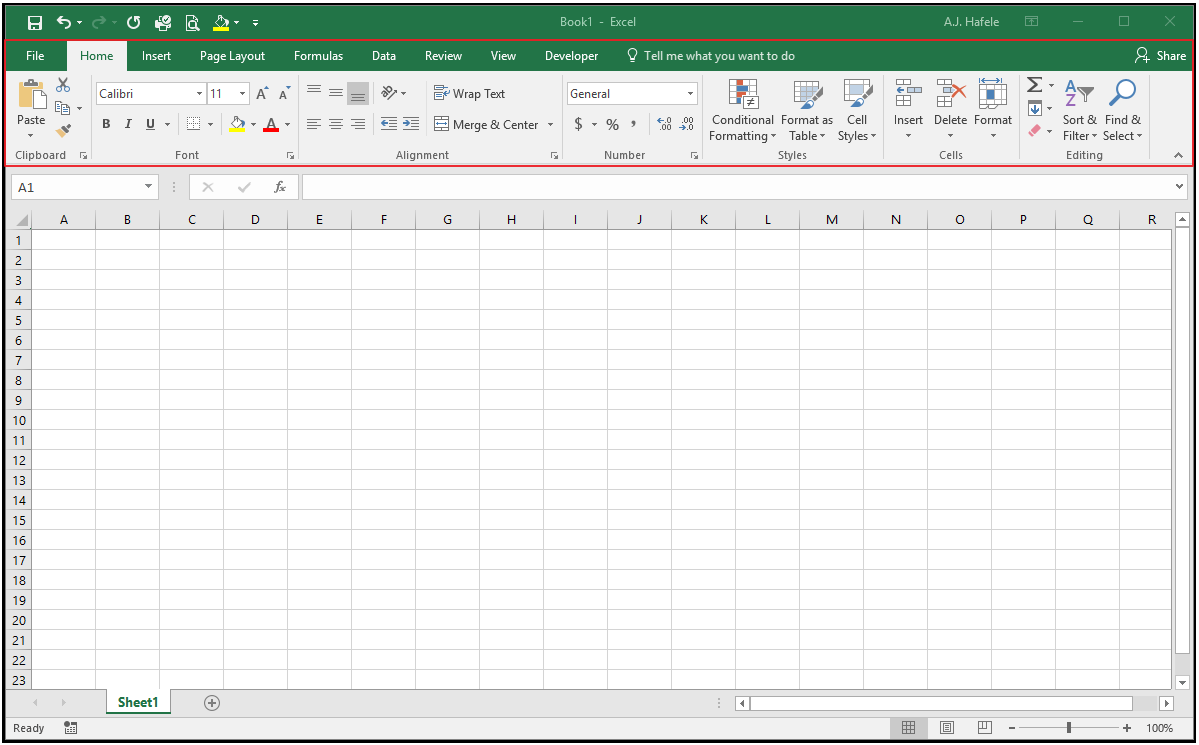The height and width of the screenshot is (745, 1199).
Task: Select the Sheet1 worksheet tab
Action: point(138,702)
